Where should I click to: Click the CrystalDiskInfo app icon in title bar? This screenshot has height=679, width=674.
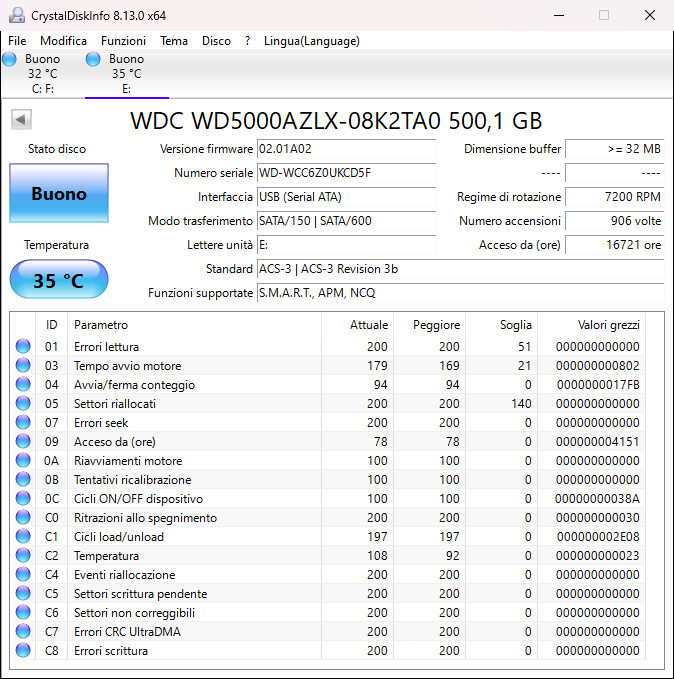click(x=17, y=15)
